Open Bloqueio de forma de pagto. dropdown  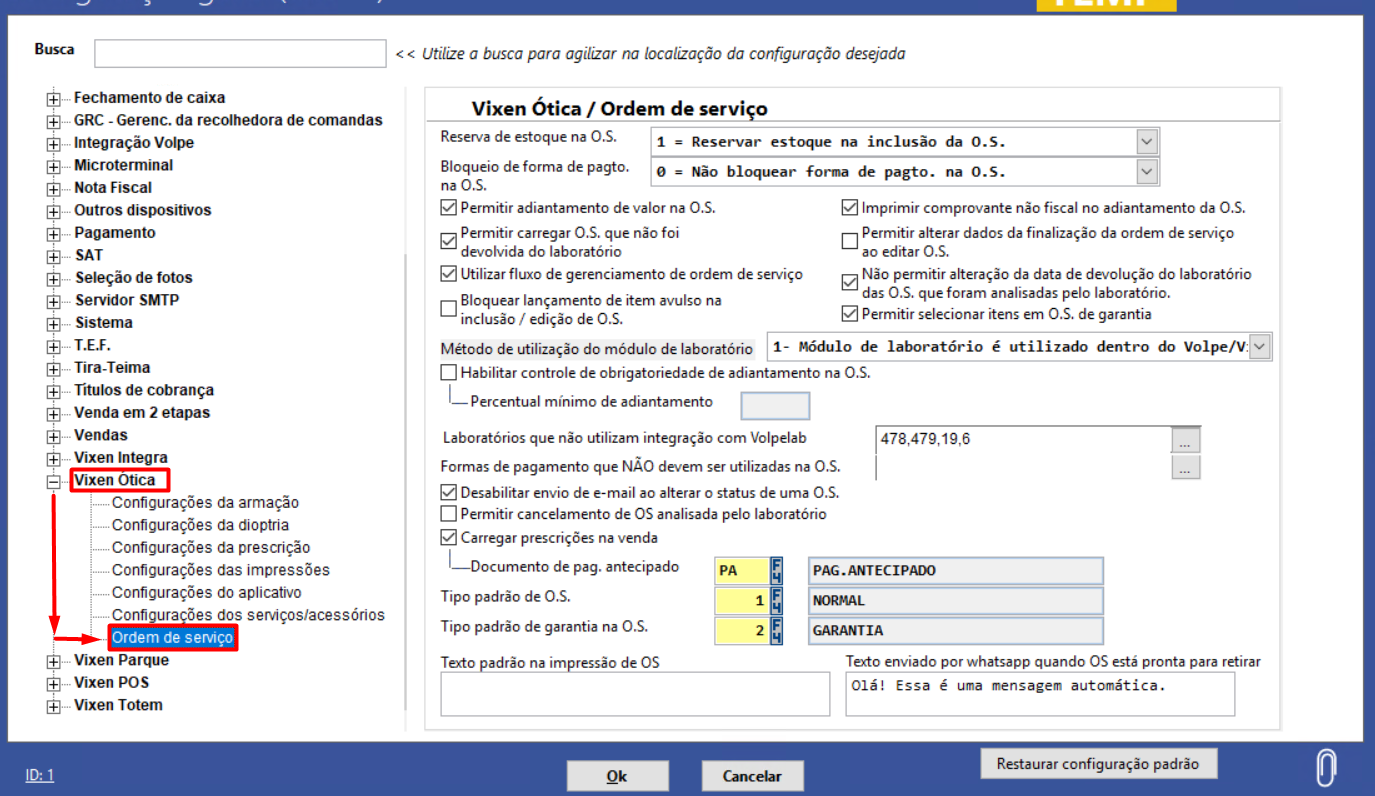[x=1148, y=172]
